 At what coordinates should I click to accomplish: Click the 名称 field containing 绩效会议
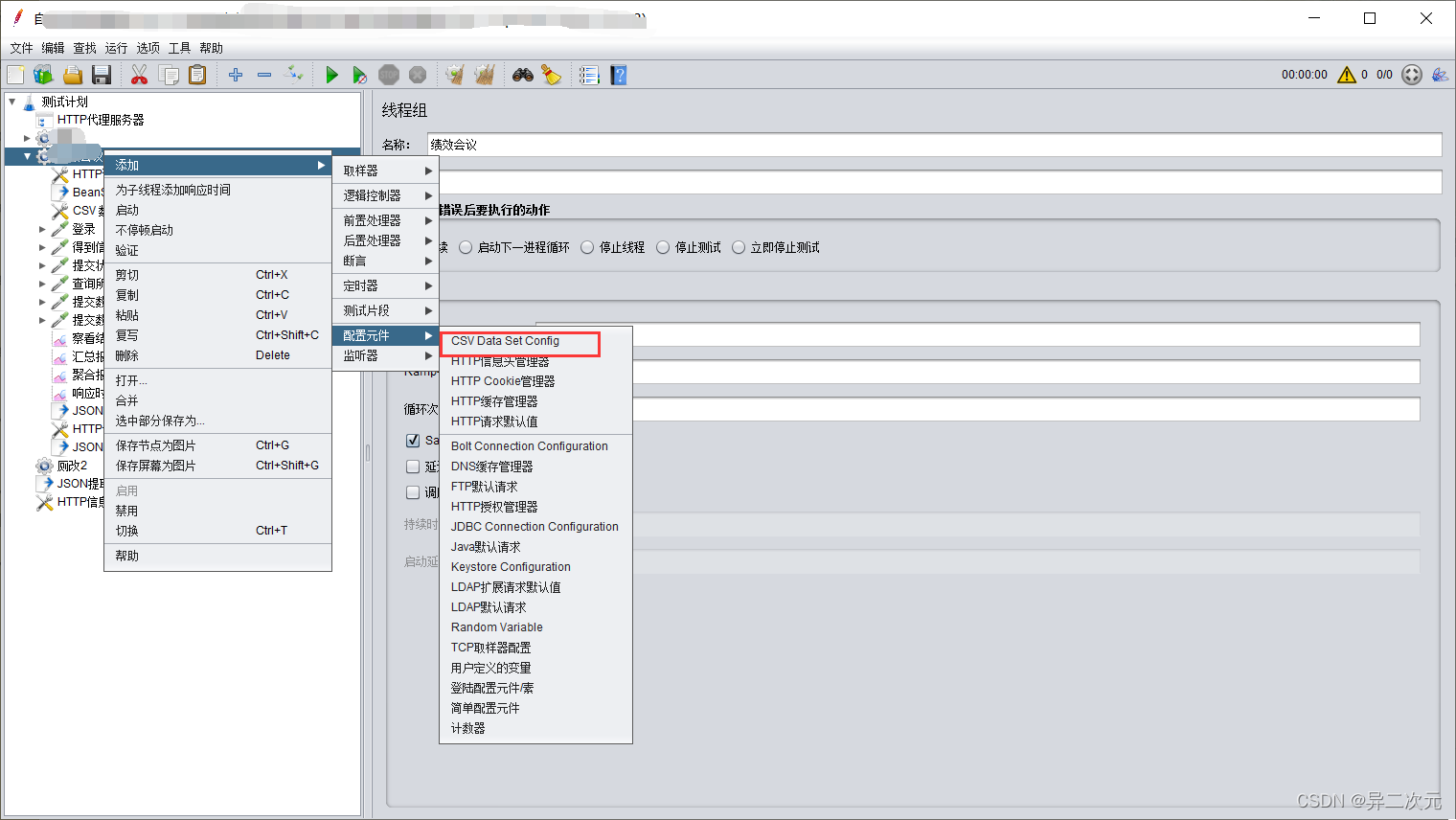click(x=934, y=145)
